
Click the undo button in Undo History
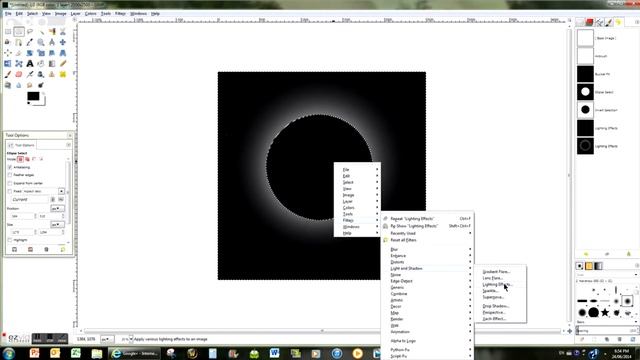(586, 254)
